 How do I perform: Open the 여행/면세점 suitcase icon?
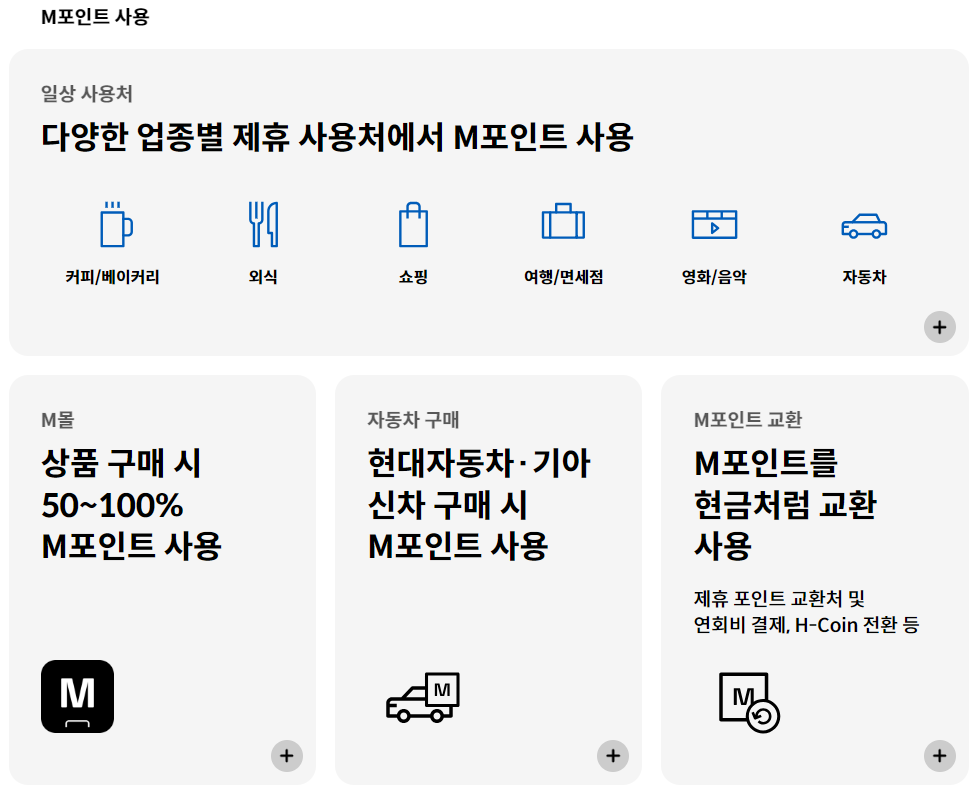coord(563,226)
